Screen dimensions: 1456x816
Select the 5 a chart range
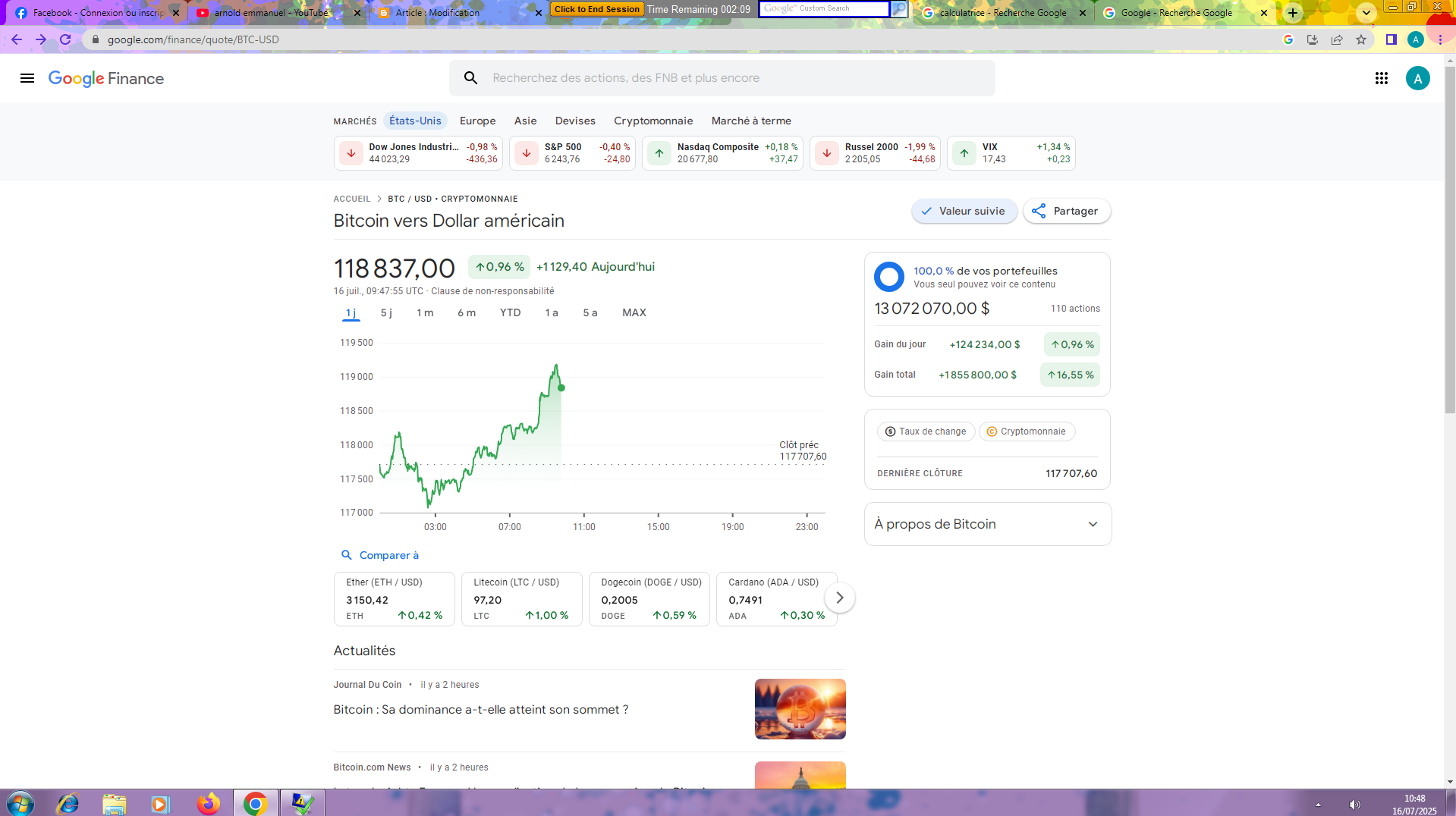point(590,312)
